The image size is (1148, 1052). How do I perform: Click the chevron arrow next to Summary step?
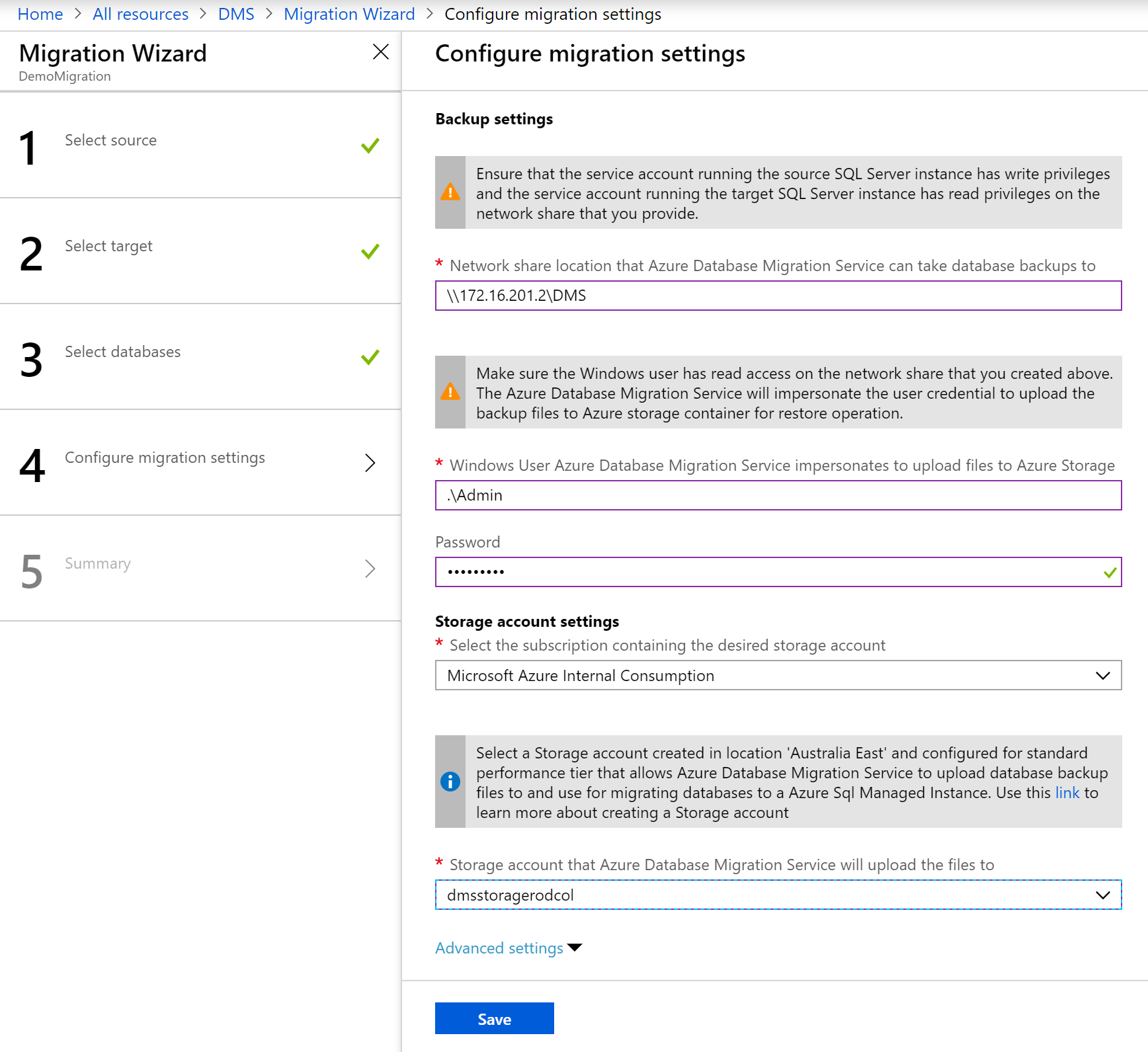pyautogui.click(x=370, y=569)
